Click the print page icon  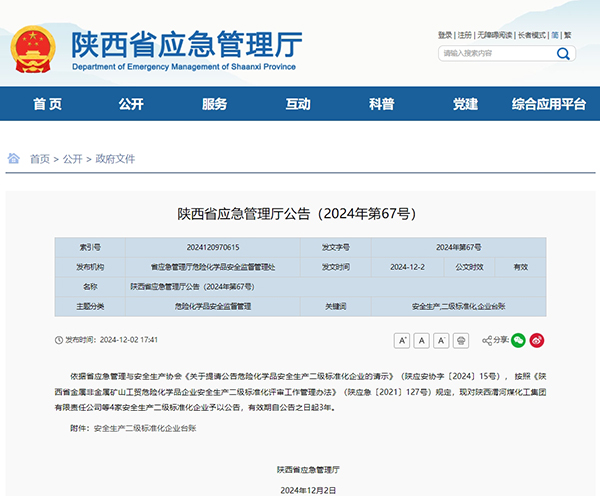pyautogui.click(x=460, y=340)
